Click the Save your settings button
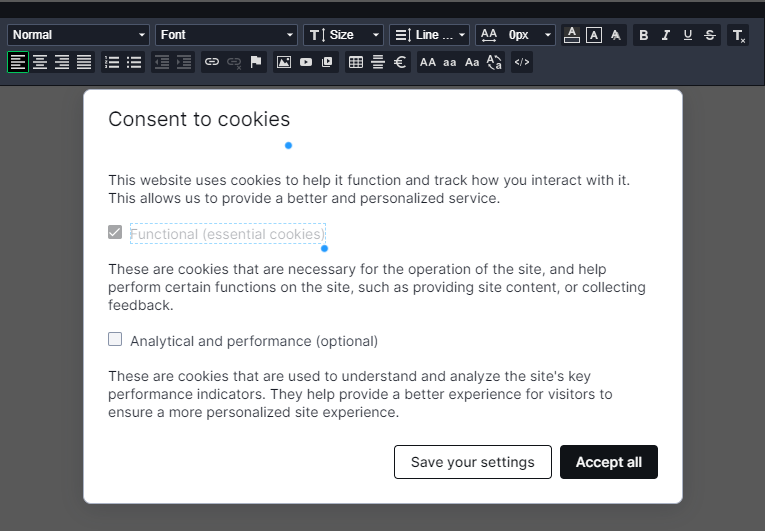Image resolution: width=765 pixels, height=531 pixels. click(473, 462)
